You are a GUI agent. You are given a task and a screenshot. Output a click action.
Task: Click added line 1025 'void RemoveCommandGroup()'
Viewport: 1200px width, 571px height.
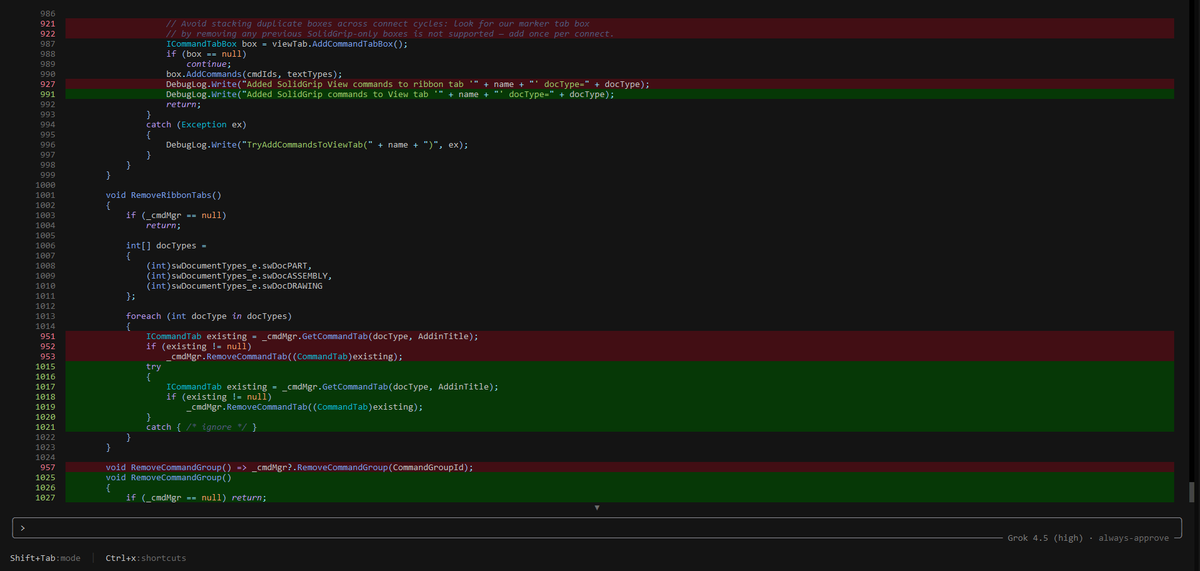tap(169, 478)
